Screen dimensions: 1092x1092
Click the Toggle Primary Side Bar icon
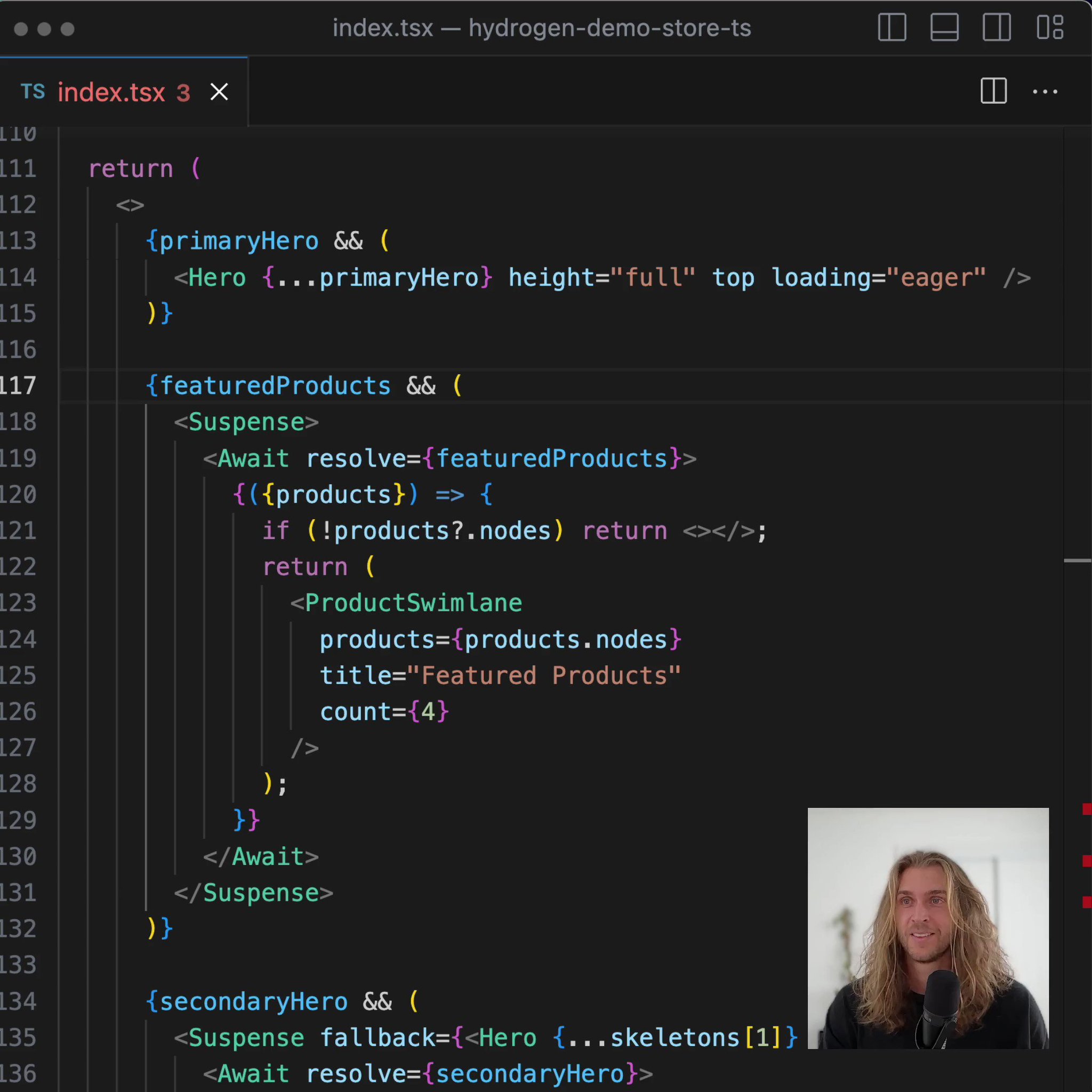[892, 28]
